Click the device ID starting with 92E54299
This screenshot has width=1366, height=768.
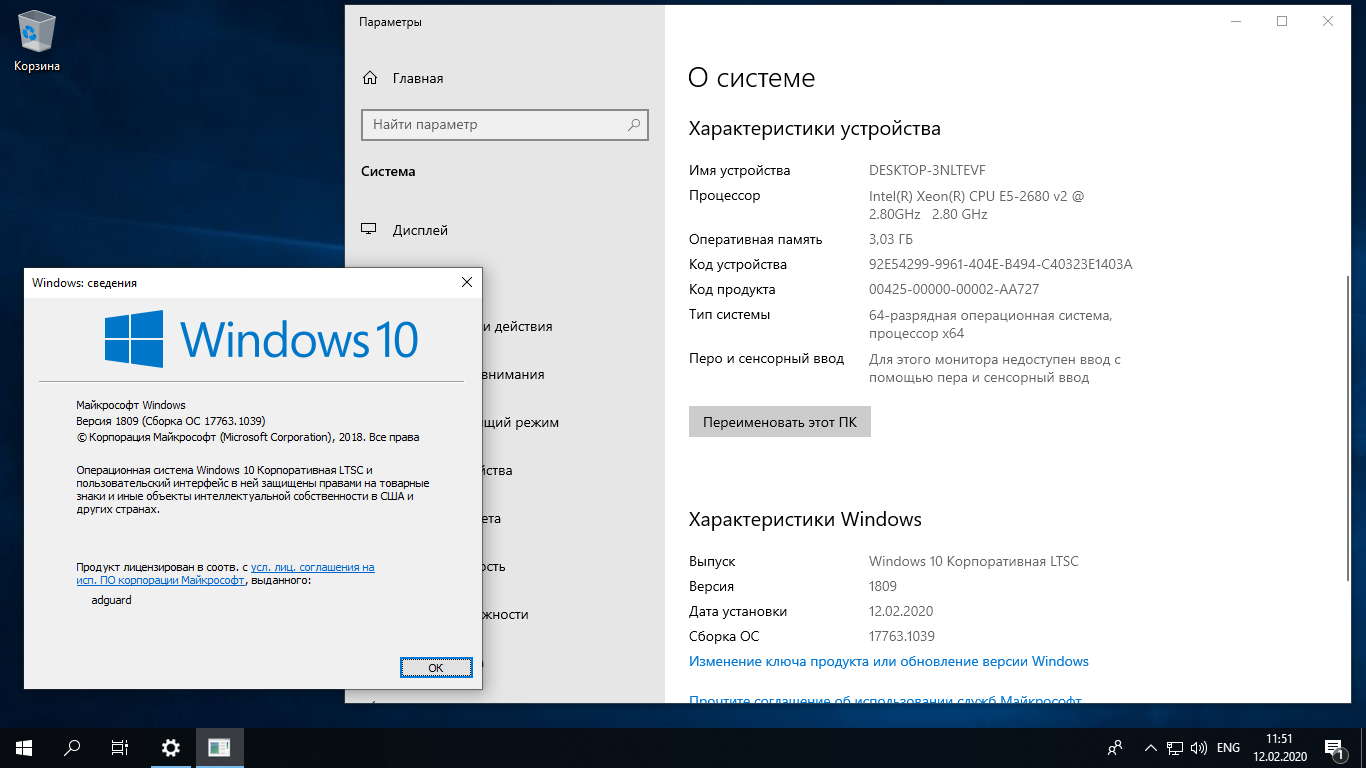point(1000,264)
